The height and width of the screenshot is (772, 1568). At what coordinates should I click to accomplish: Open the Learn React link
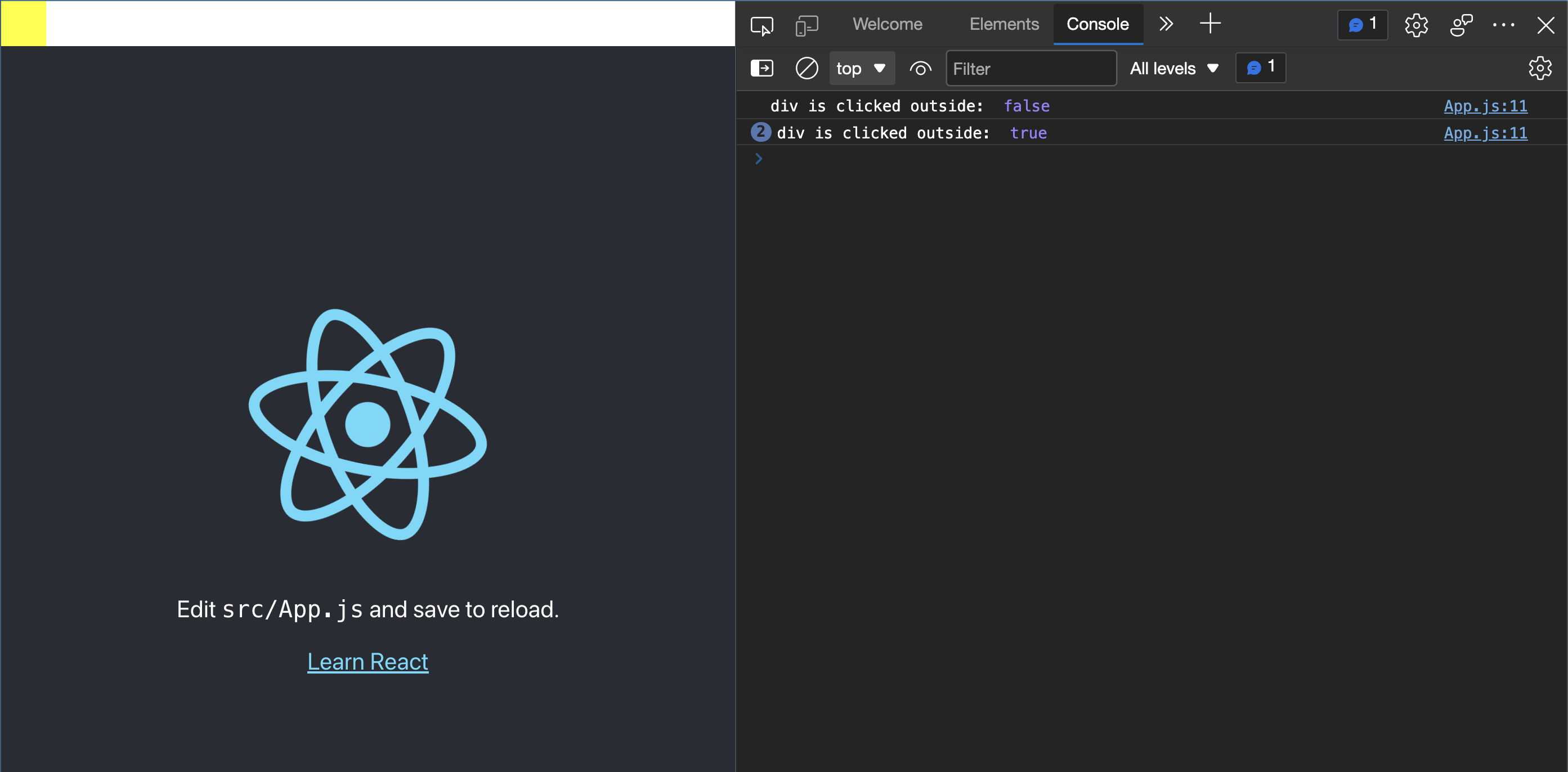pos(368,661)
